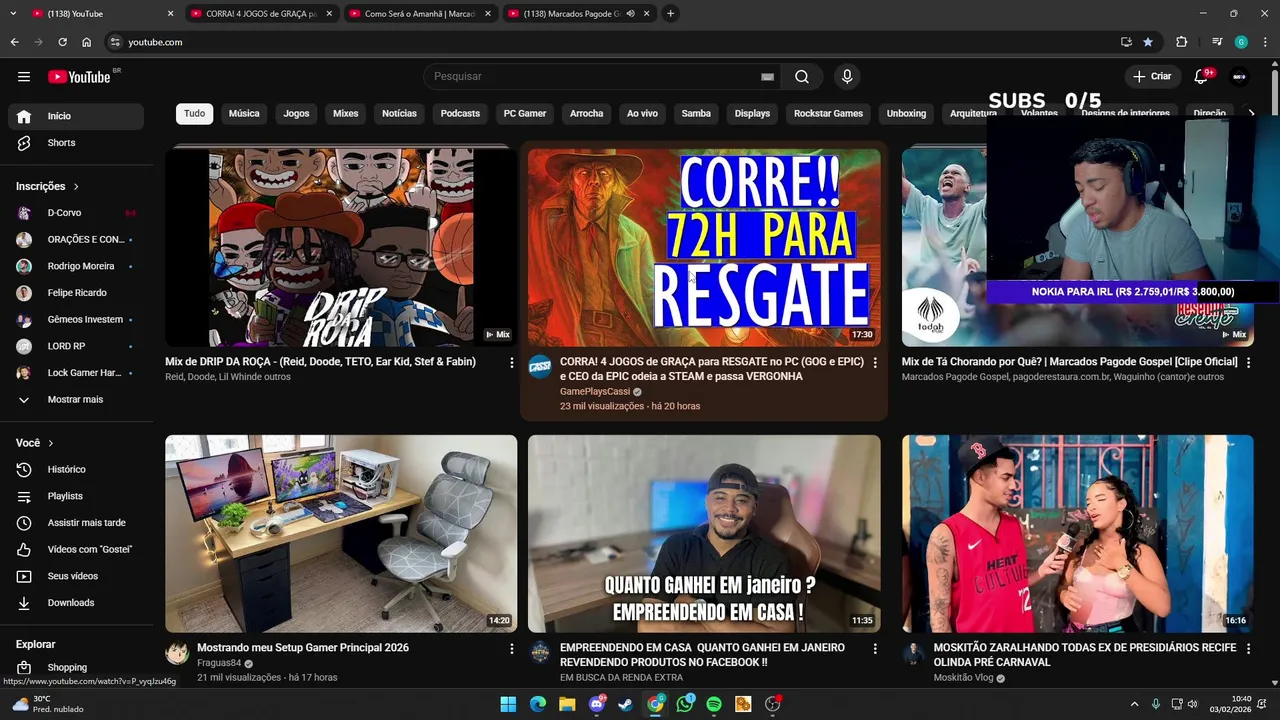Click the search magnifier button
The image size is (1280, 720).
802,77
